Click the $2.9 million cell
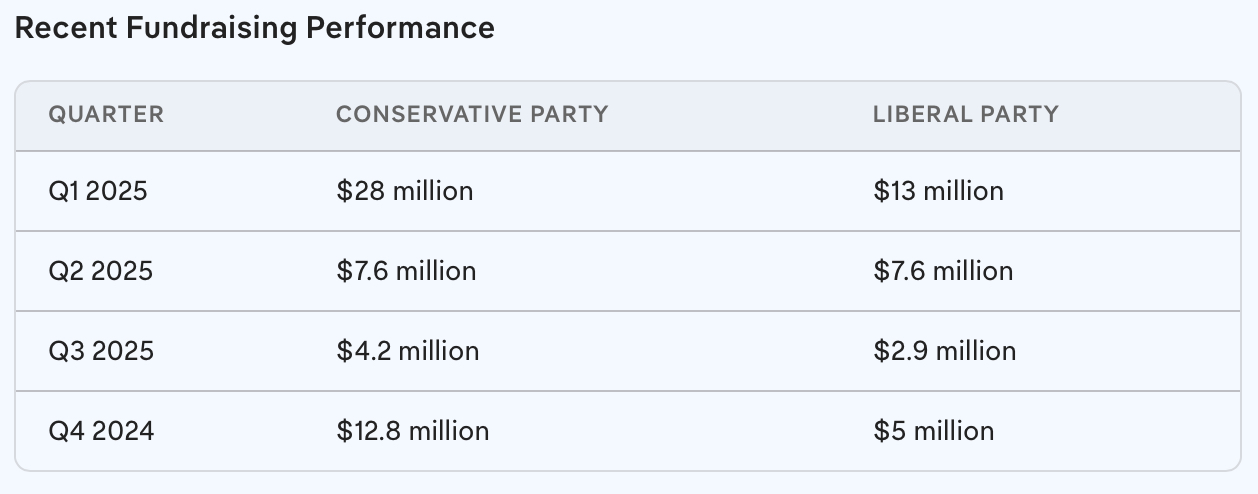 click(x=944, y=351)
